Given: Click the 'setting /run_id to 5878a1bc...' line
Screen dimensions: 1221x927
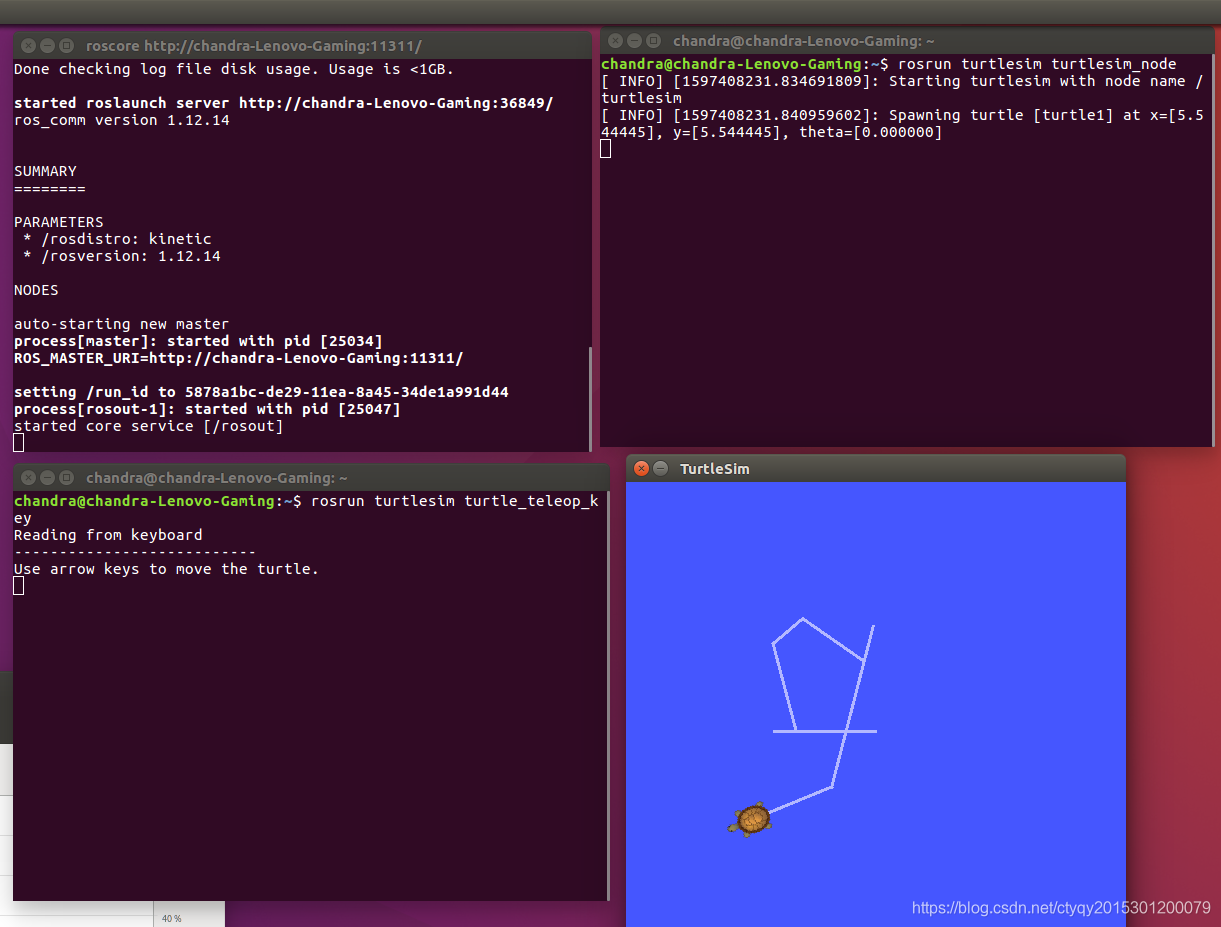Looking at the screenshot, I should [x=261, y=392].
